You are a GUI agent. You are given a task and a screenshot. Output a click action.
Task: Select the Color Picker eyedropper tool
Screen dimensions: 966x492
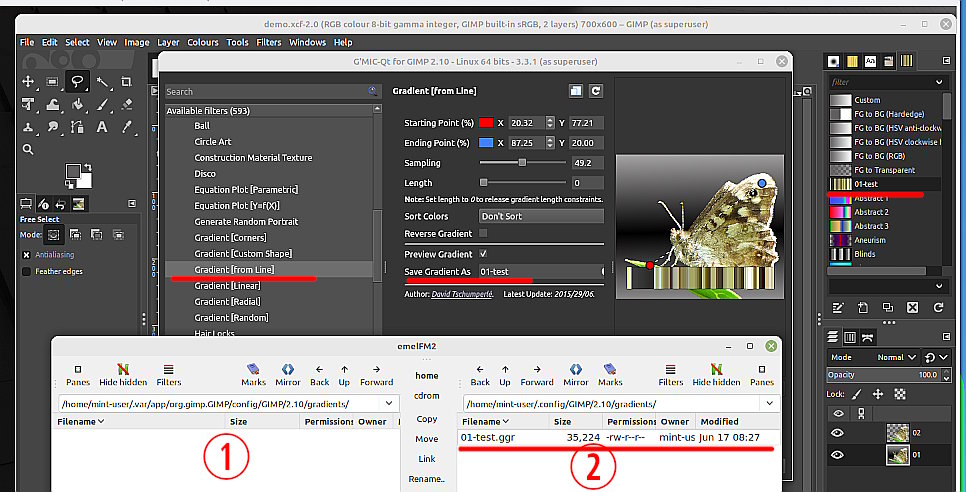127,127
